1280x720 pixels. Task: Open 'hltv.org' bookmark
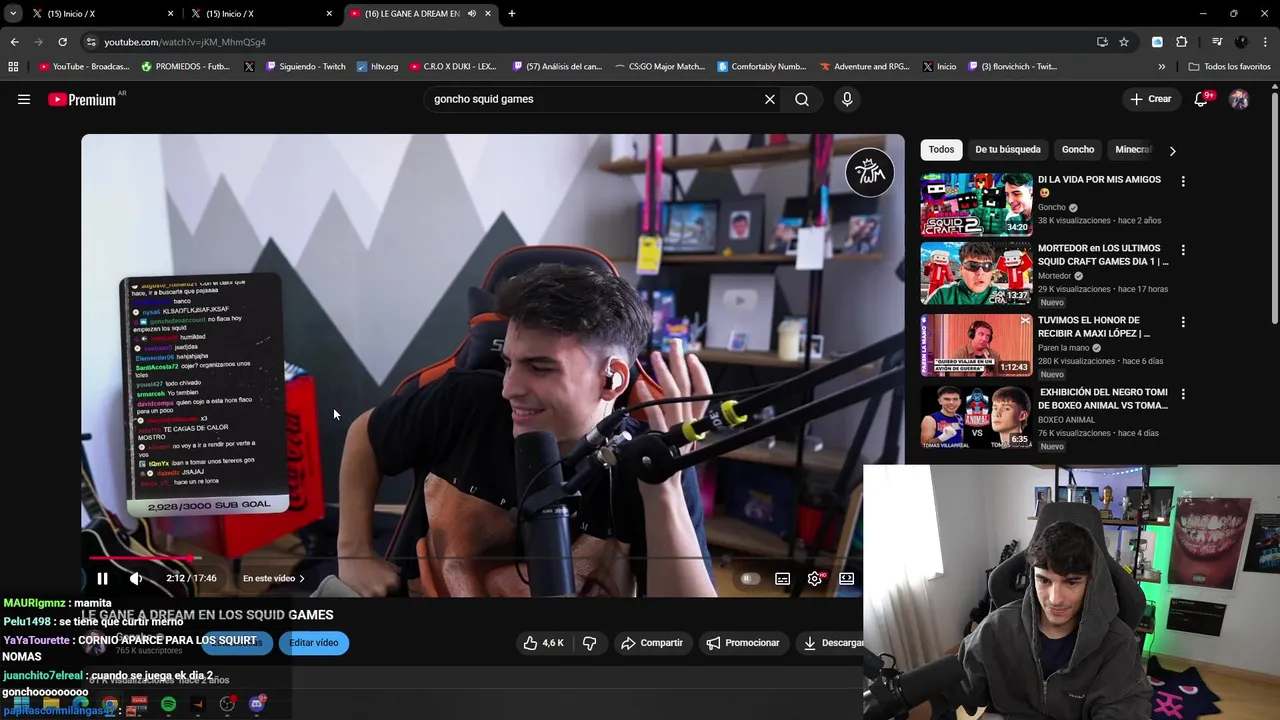pos(376,67)
